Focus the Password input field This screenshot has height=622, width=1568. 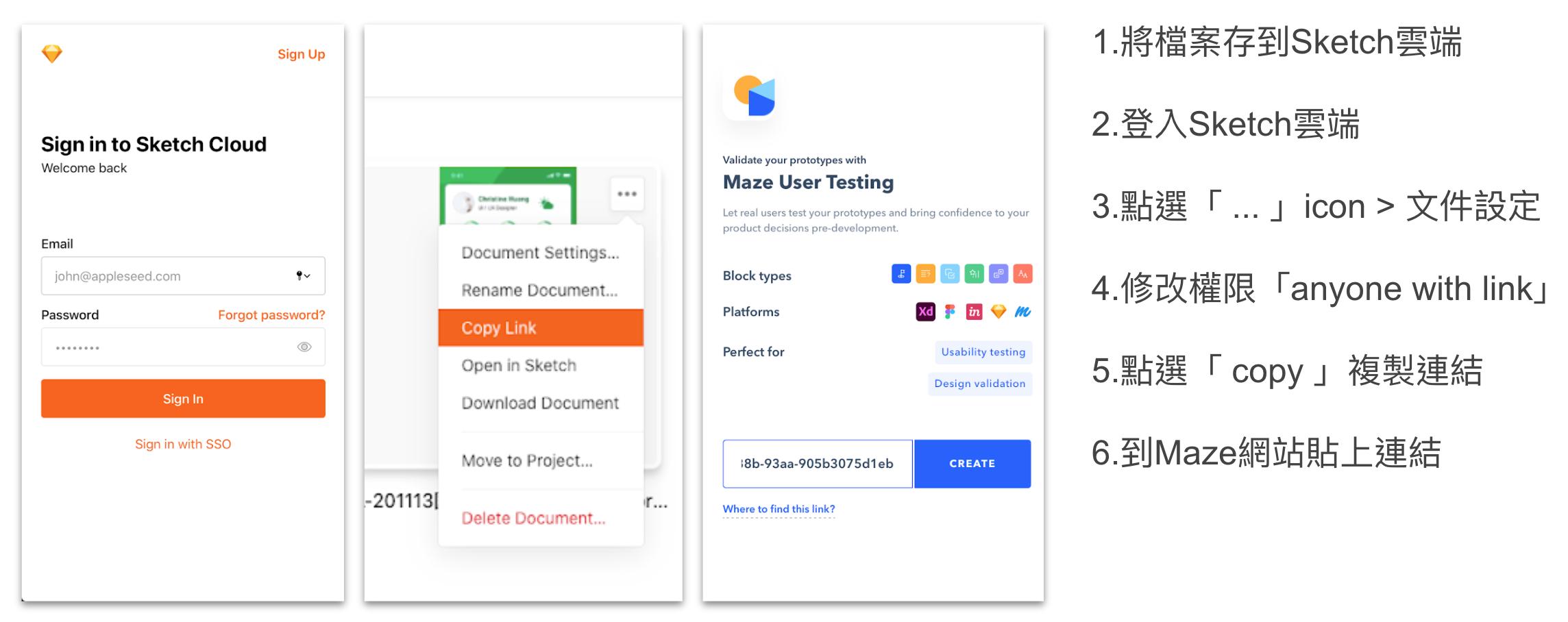183,347
